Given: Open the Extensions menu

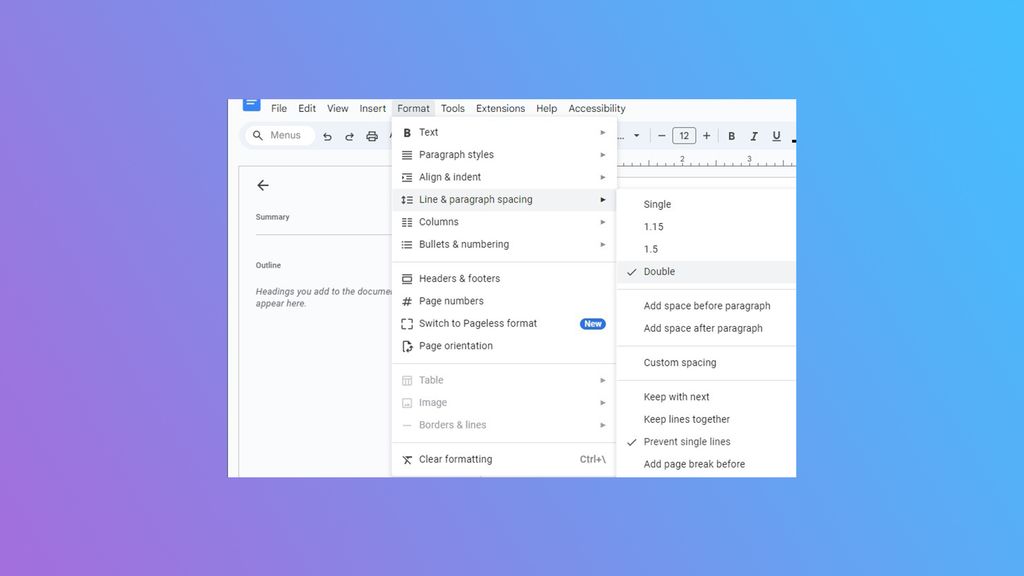Looking at the screenshot, I should [500, 108].
